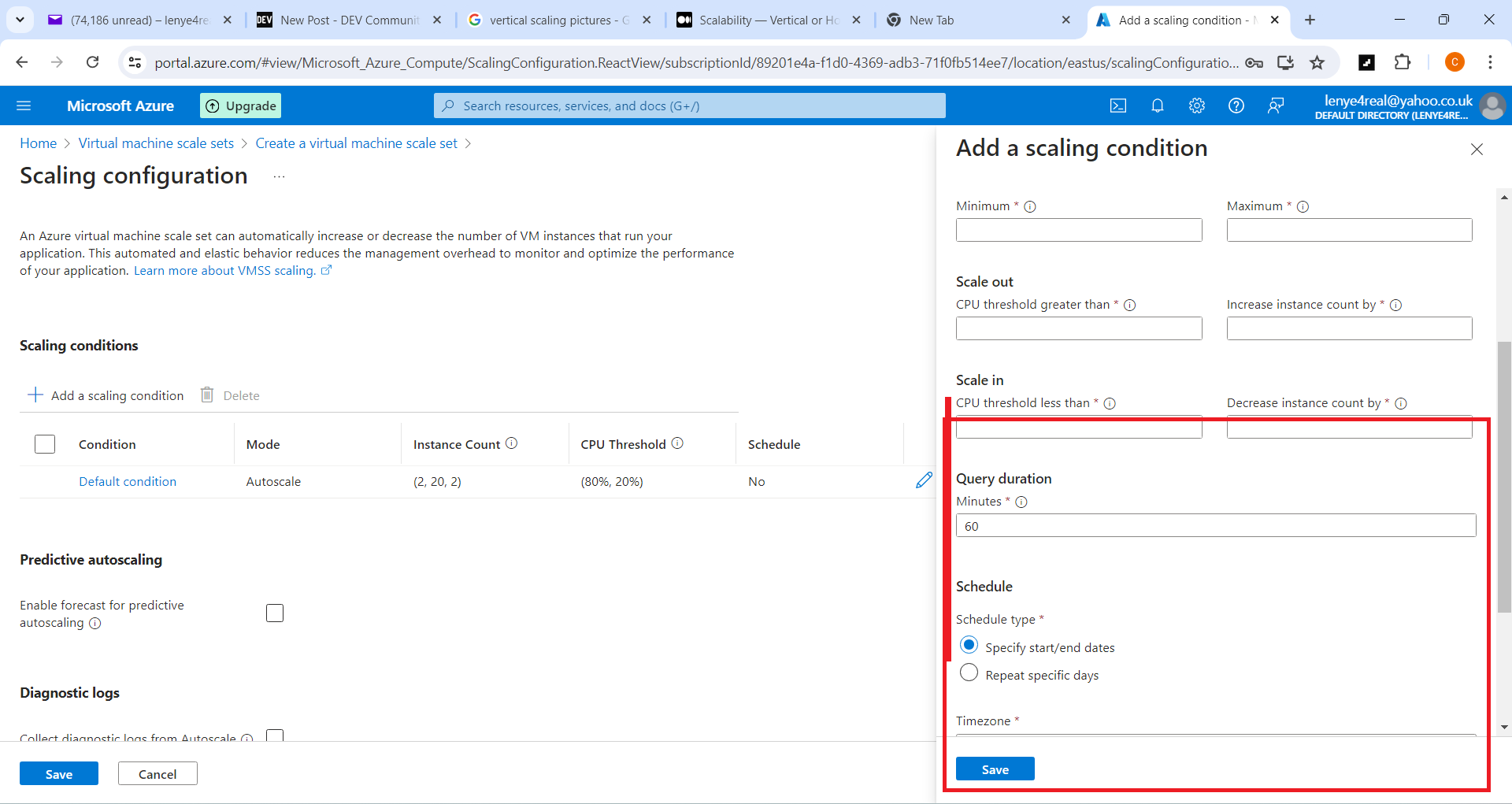Screen dimensions: 1512x804
Task: Edit Default condition with pencil icon
Action: 924,480
